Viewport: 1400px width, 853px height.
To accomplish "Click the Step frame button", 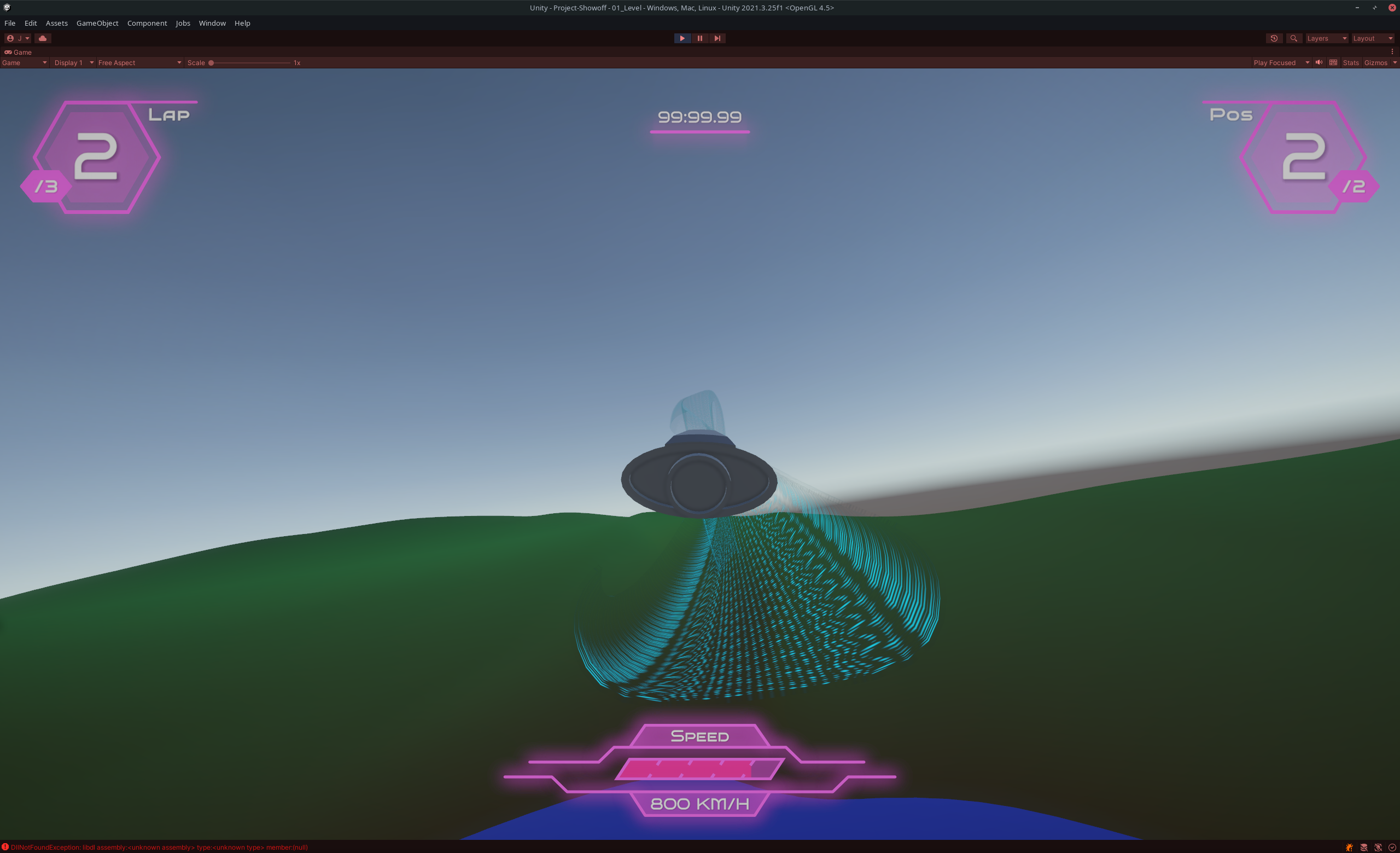I will 717,38.
